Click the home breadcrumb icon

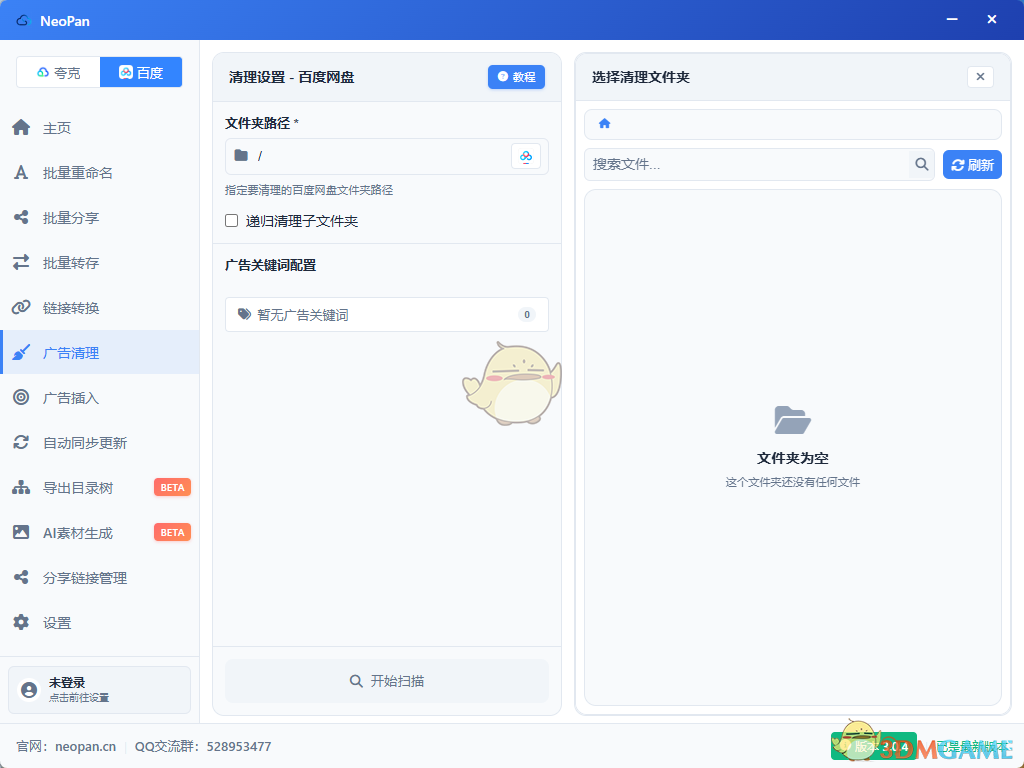coord(604,124)
